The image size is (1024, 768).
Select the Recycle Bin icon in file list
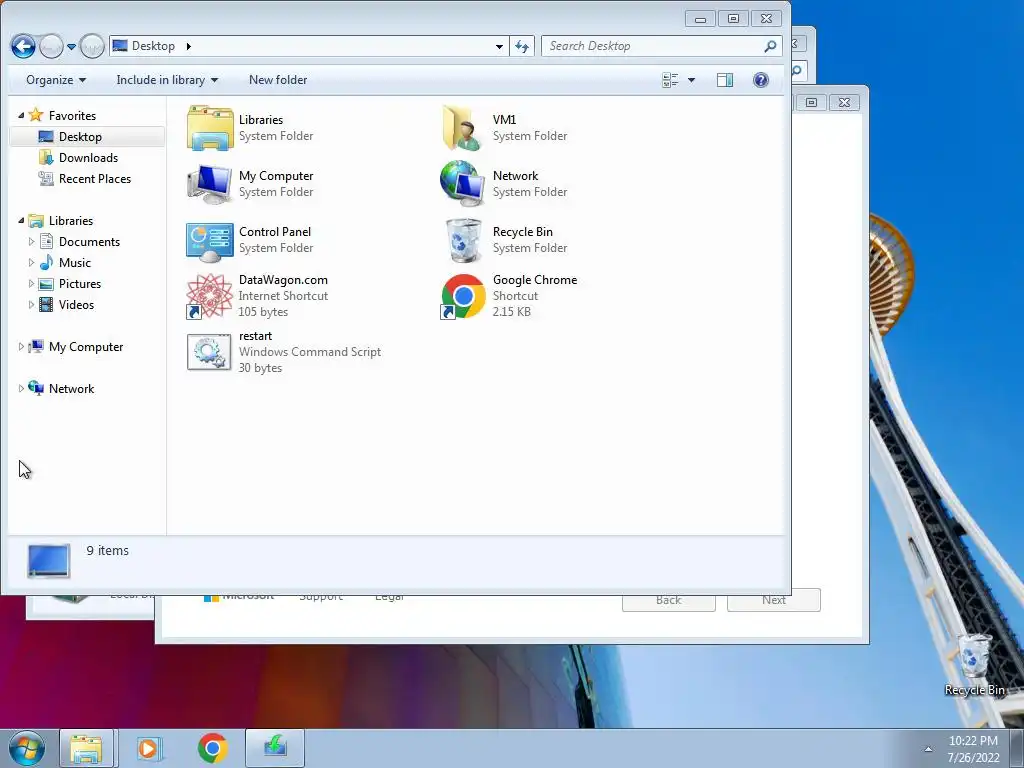pyautogui.click(x=463, y=240)
